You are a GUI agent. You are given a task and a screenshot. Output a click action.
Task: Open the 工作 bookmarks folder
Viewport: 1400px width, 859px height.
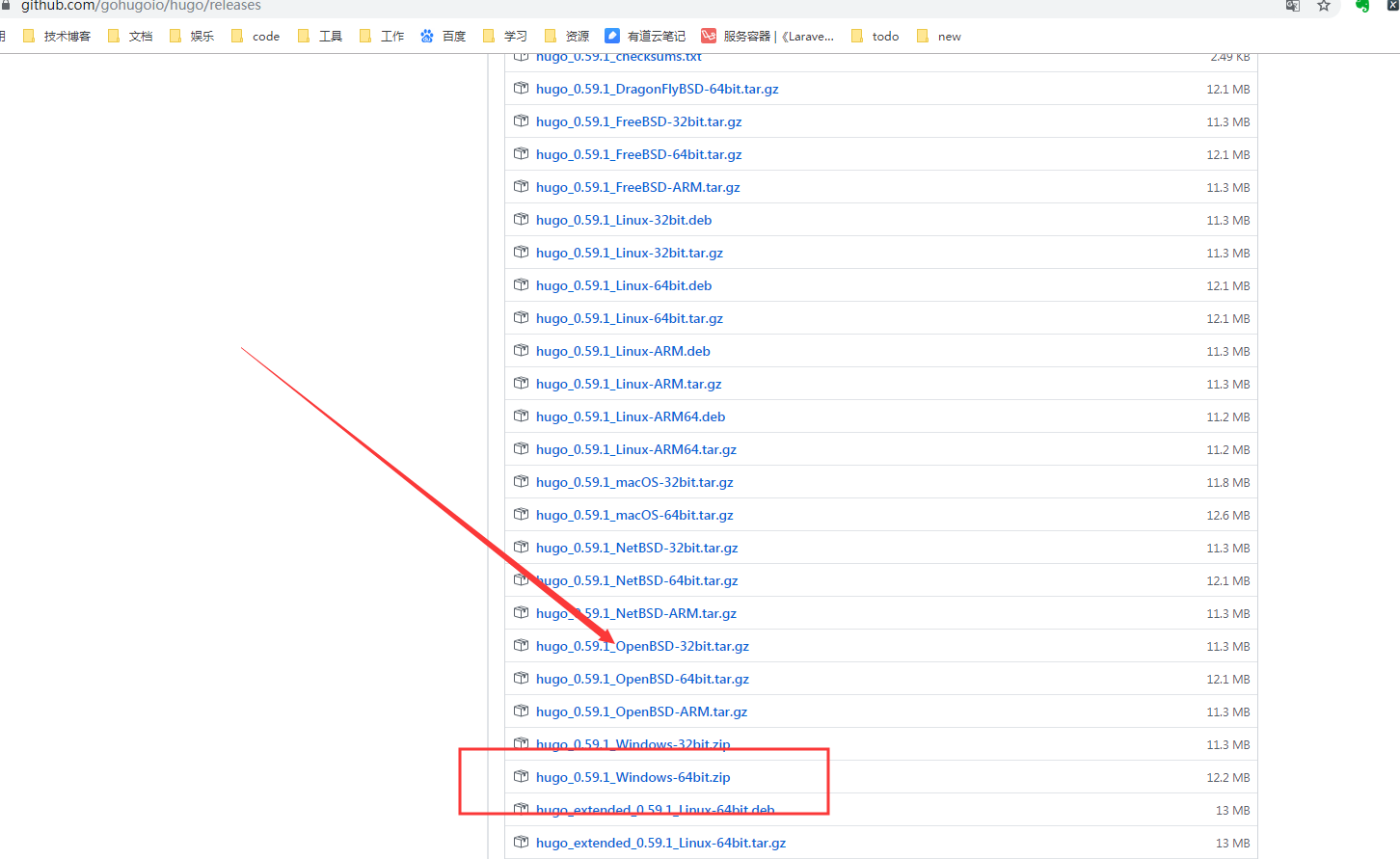382,37
